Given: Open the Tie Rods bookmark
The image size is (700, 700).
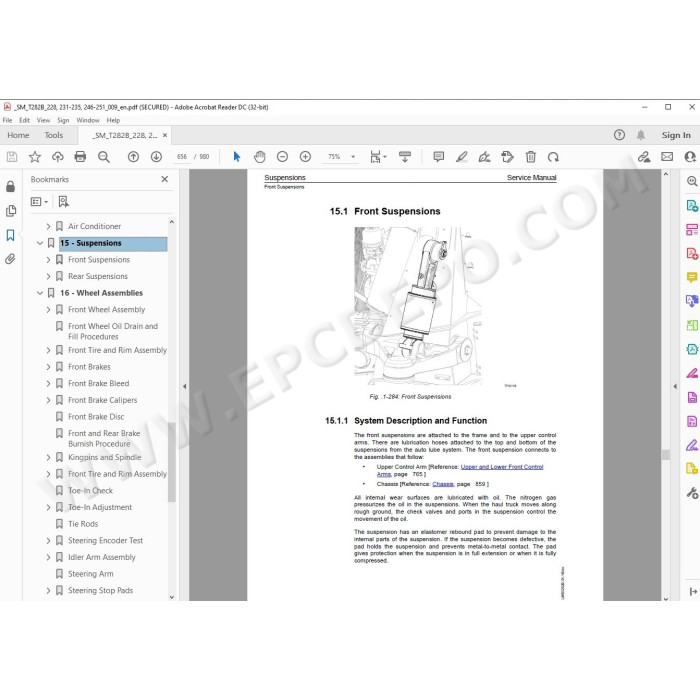Looking at the screenshot, I should pyautogui.click(x=83, y=524).
